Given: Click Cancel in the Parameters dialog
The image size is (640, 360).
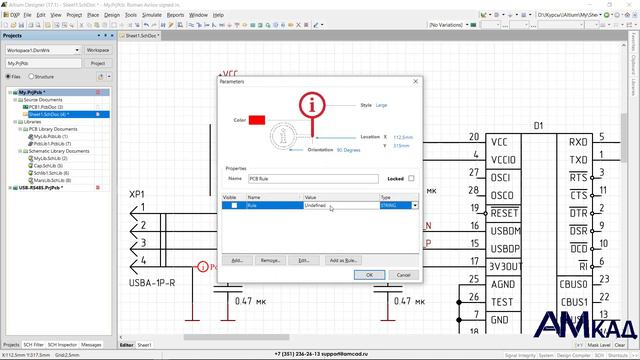Looking at the screenshot, I should point(404,275).
